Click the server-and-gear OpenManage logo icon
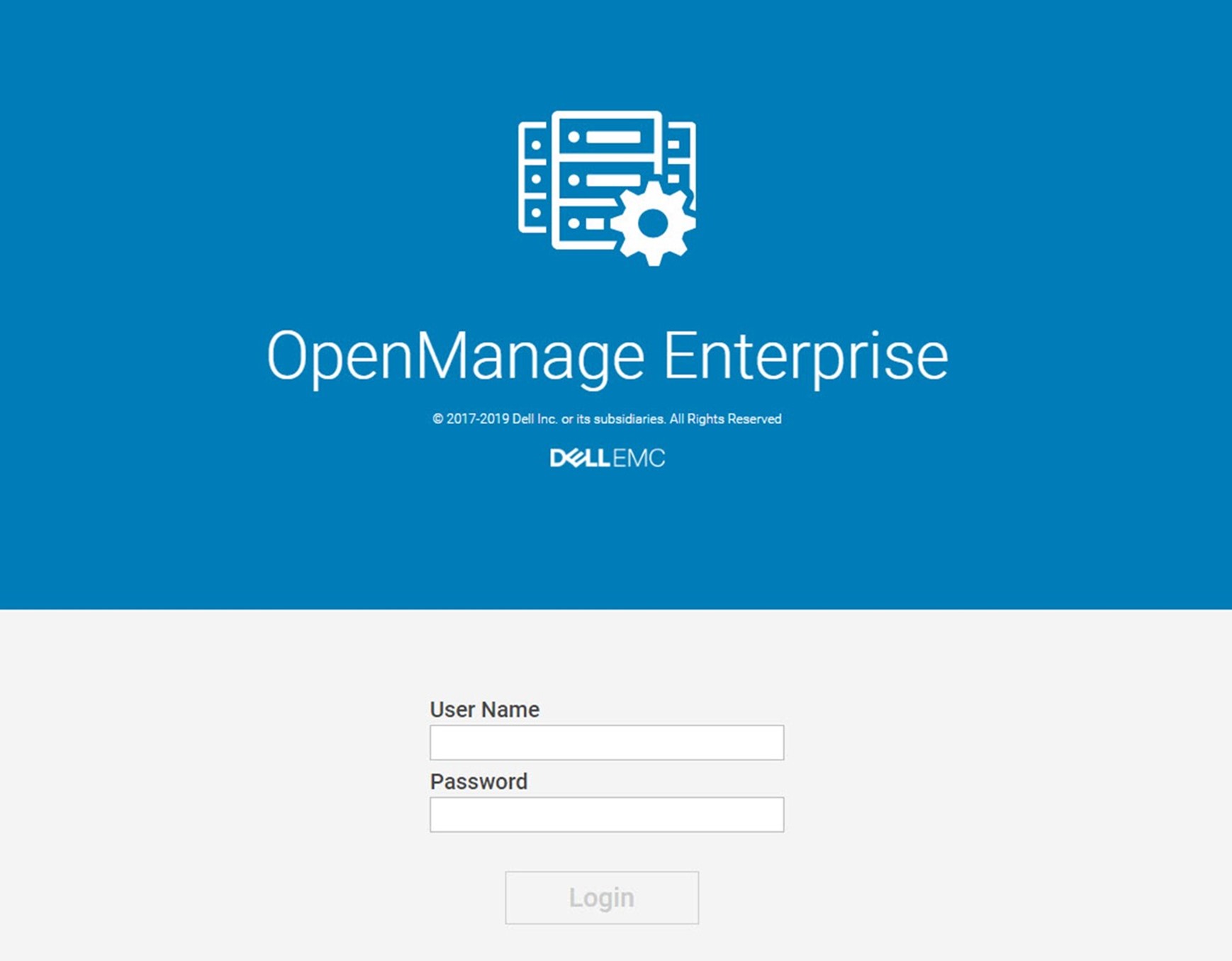Screen dimensions: 1232x961 coord(607,188)
